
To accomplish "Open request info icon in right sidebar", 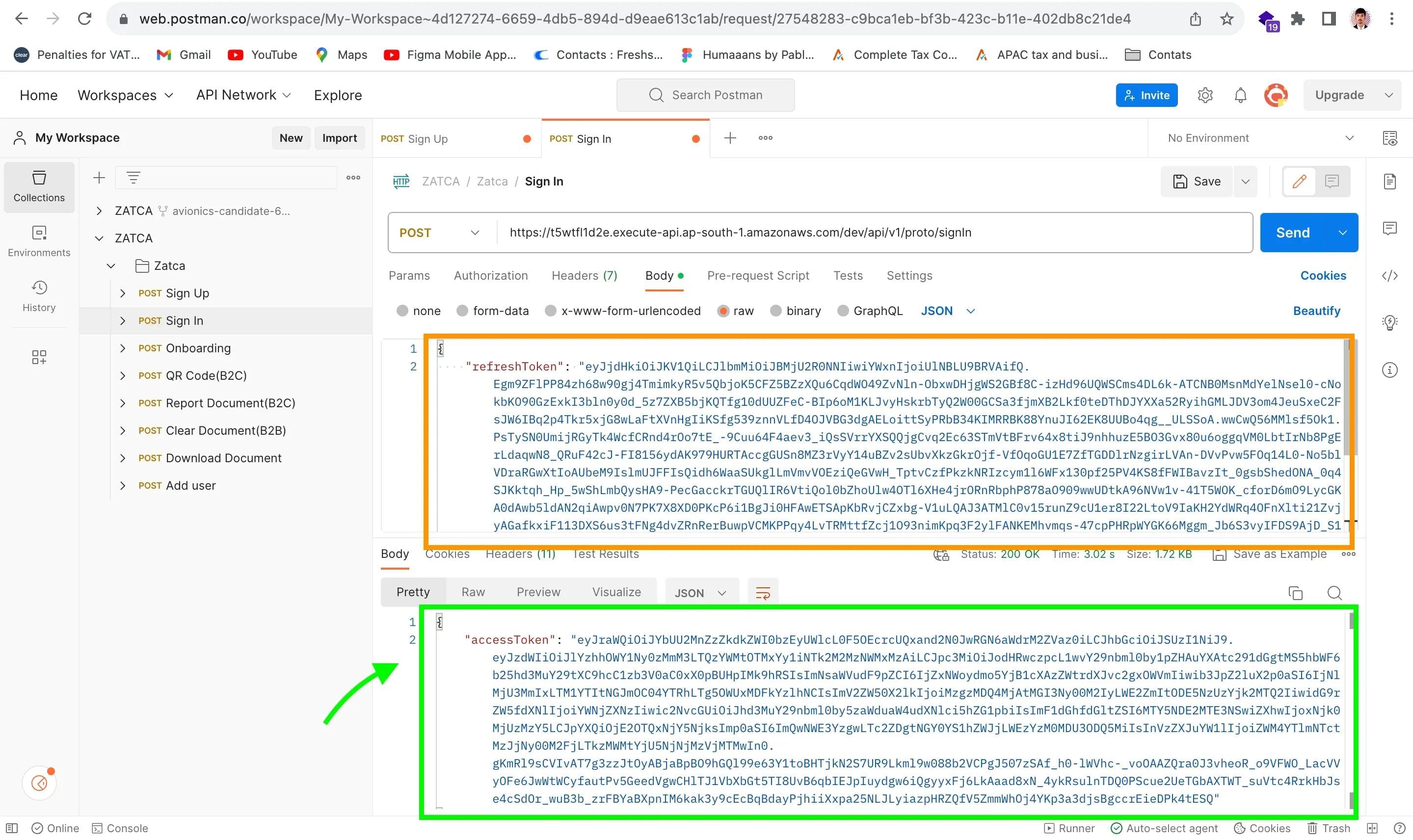I will pos(1390,370).
